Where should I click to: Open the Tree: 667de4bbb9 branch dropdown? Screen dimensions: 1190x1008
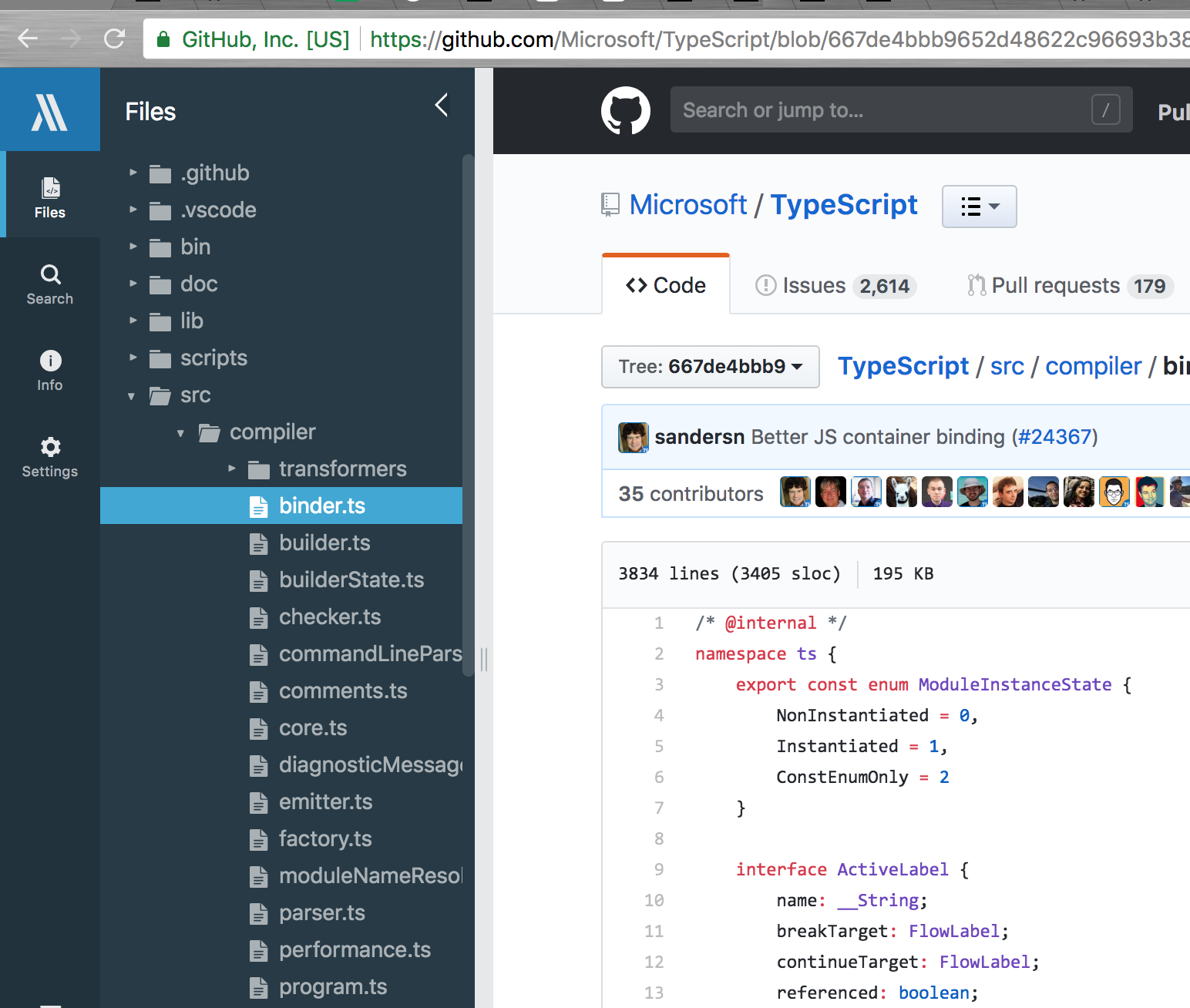coord(710,367)
